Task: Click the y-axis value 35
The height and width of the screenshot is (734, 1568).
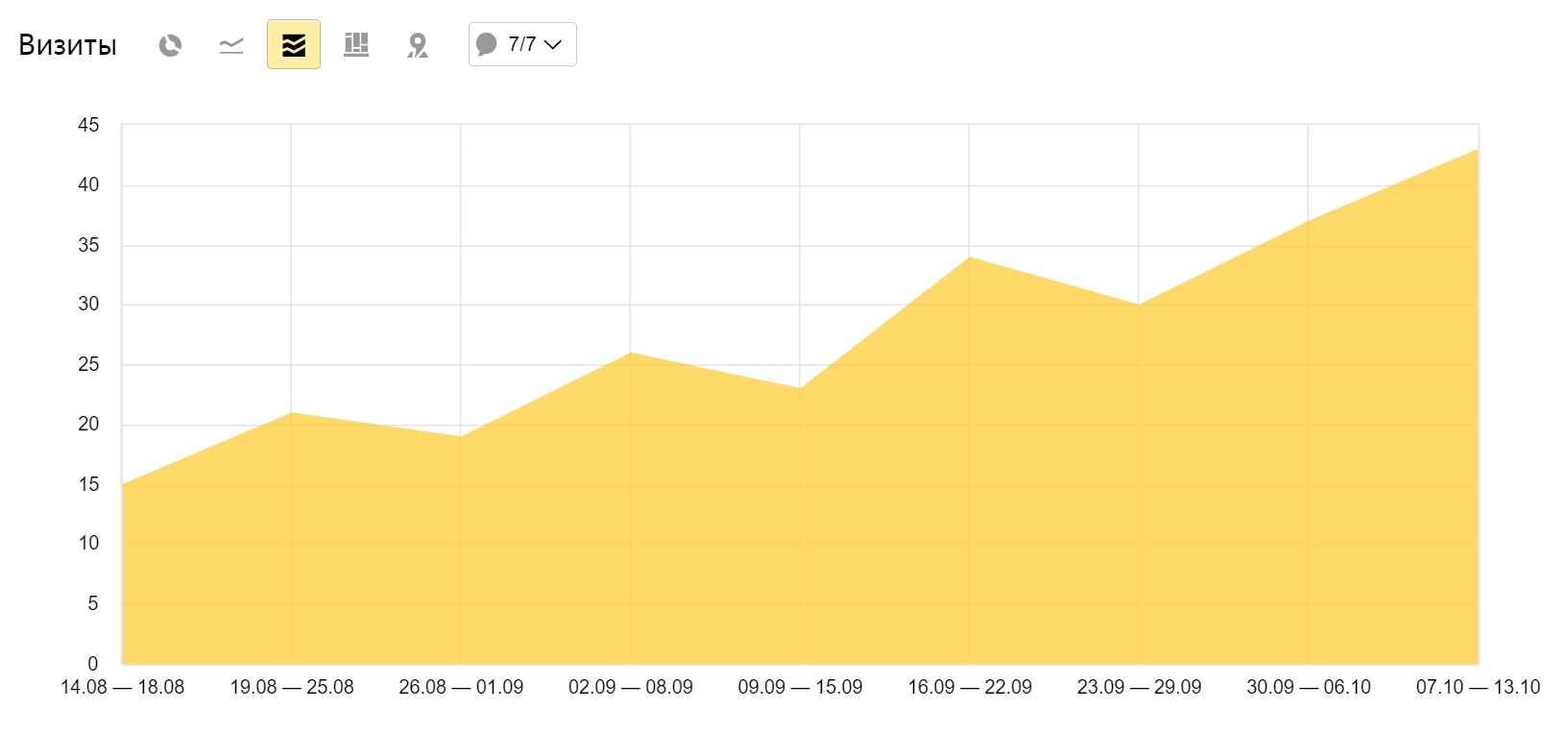Action: click(x=88, y=245)
